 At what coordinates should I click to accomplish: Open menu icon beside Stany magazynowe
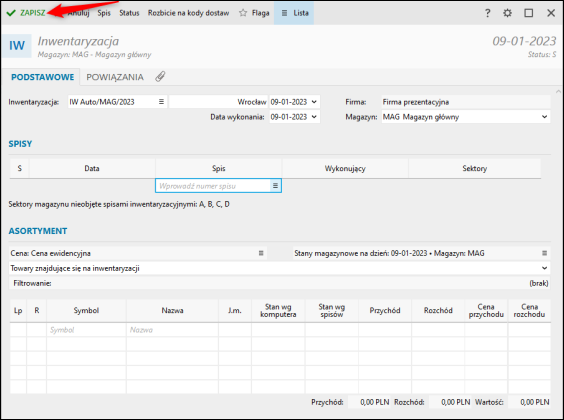(x=545, y=253)
